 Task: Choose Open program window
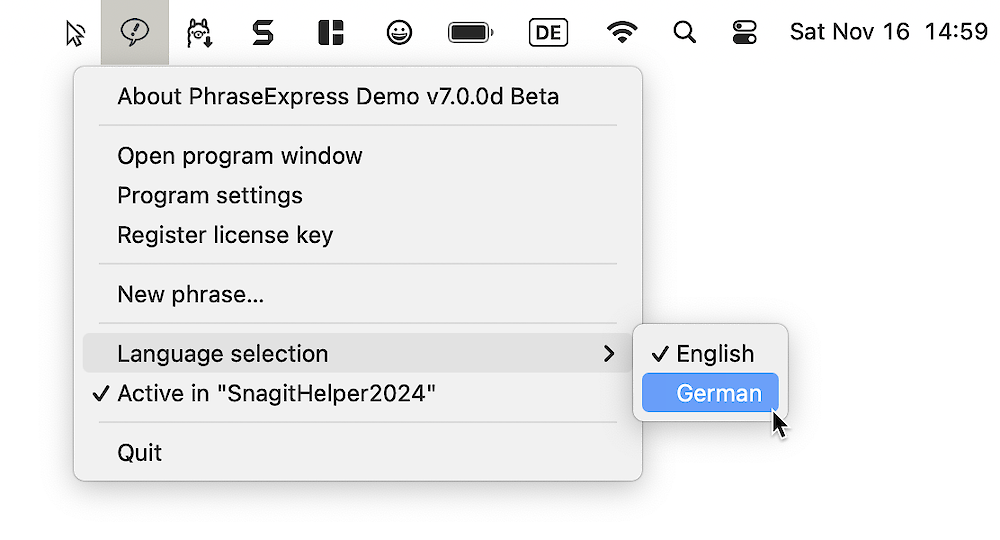click(x=240, y=156)
